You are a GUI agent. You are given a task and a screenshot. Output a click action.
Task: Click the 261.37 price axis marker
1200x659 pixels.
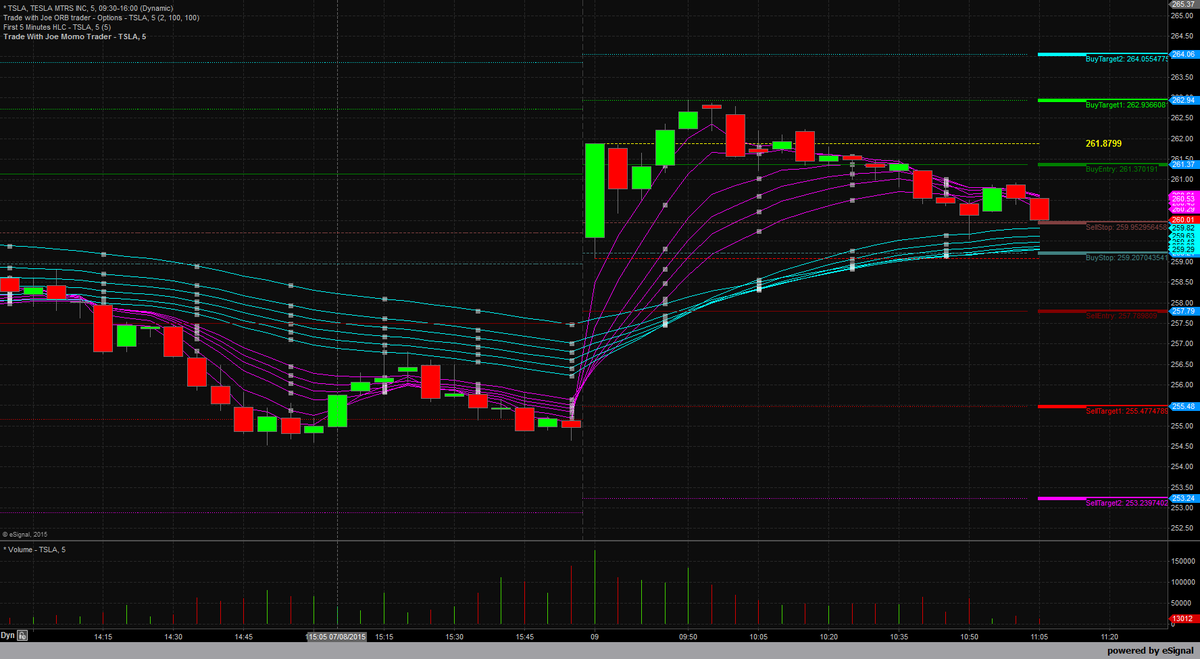tap(1184, 164)
